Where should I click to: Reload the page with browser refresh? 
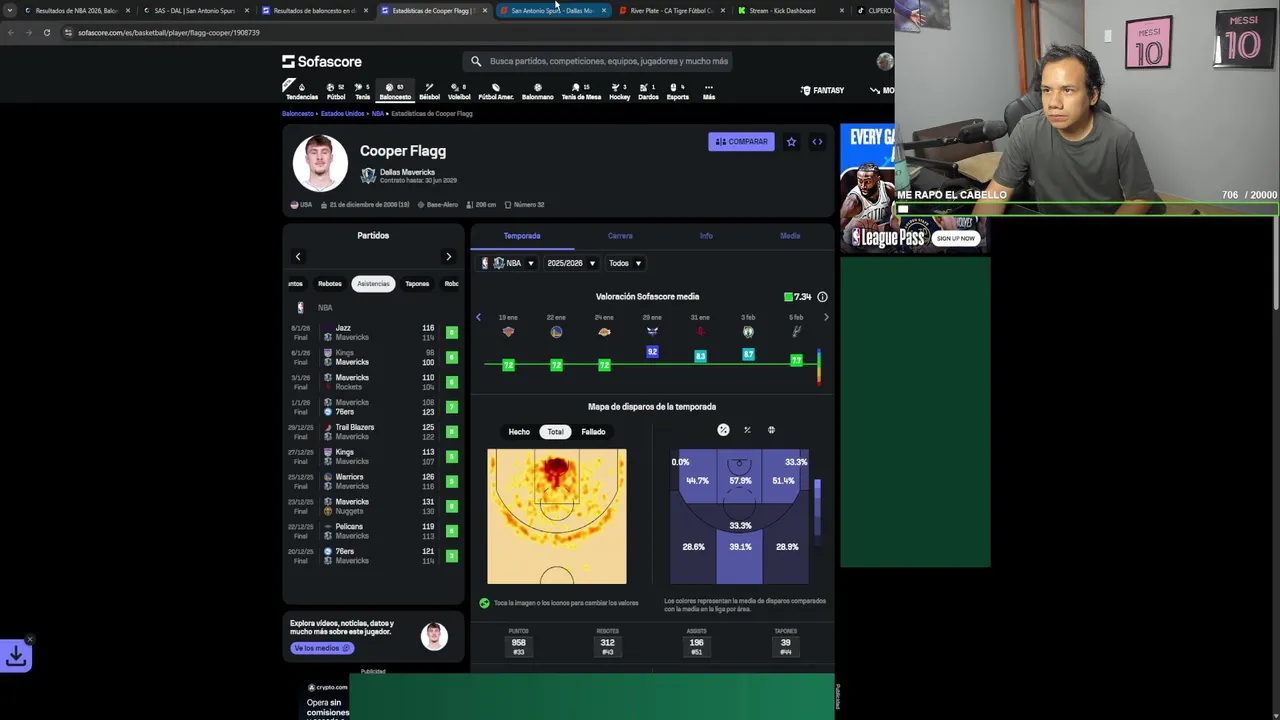coord(47,33)
